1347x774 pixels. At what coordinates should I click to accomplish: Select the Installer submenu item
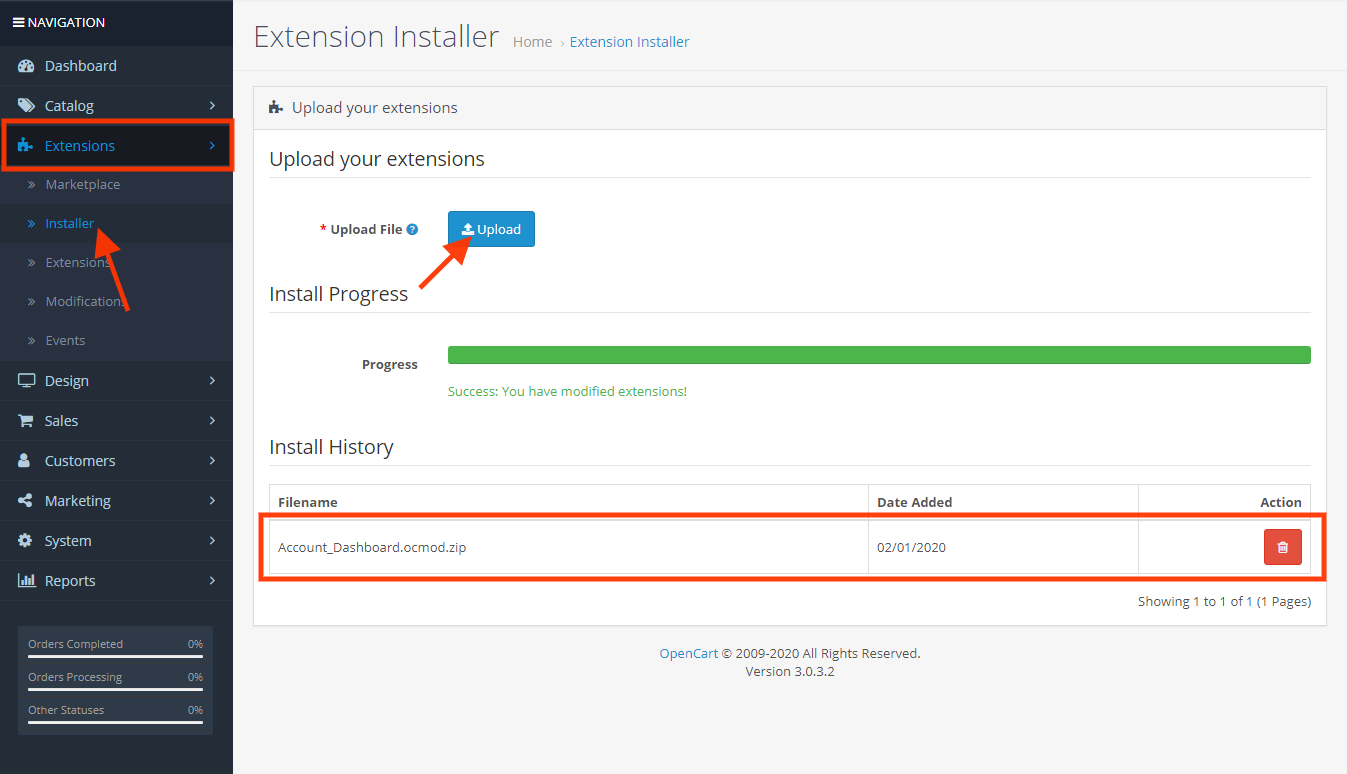(x=116, y=224)
